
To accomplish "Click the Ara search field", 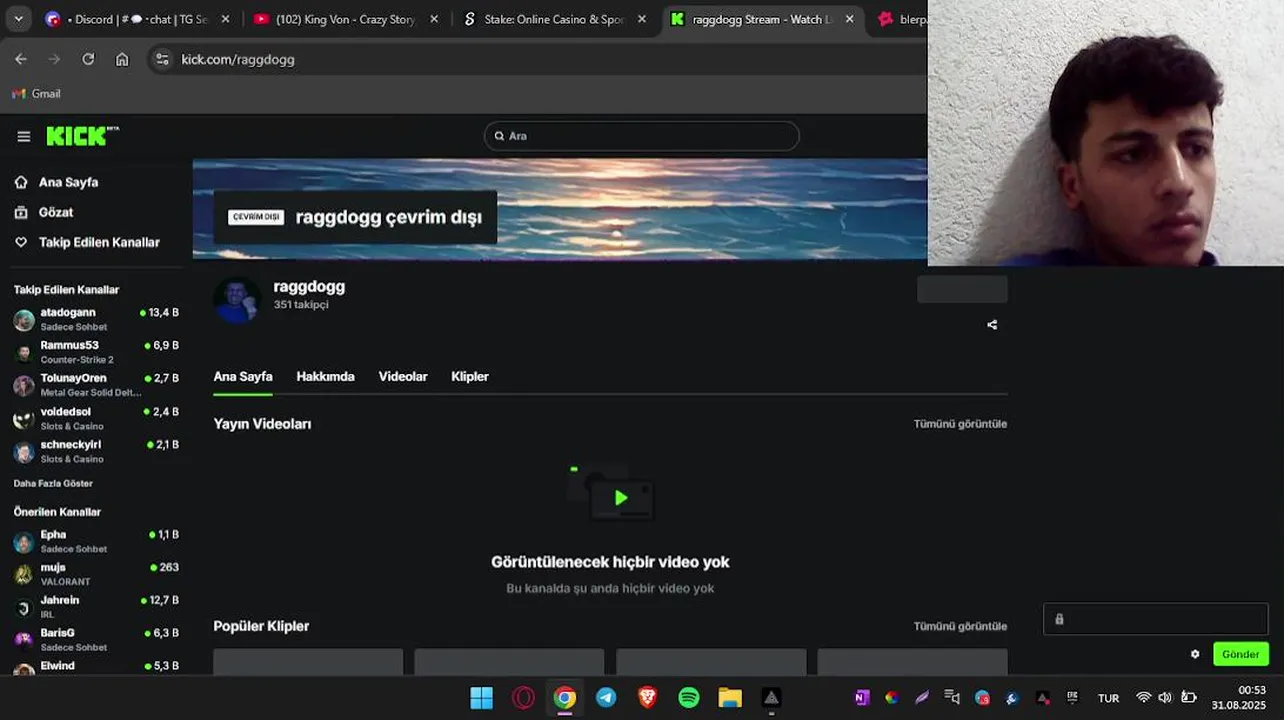I will point(642,136).
